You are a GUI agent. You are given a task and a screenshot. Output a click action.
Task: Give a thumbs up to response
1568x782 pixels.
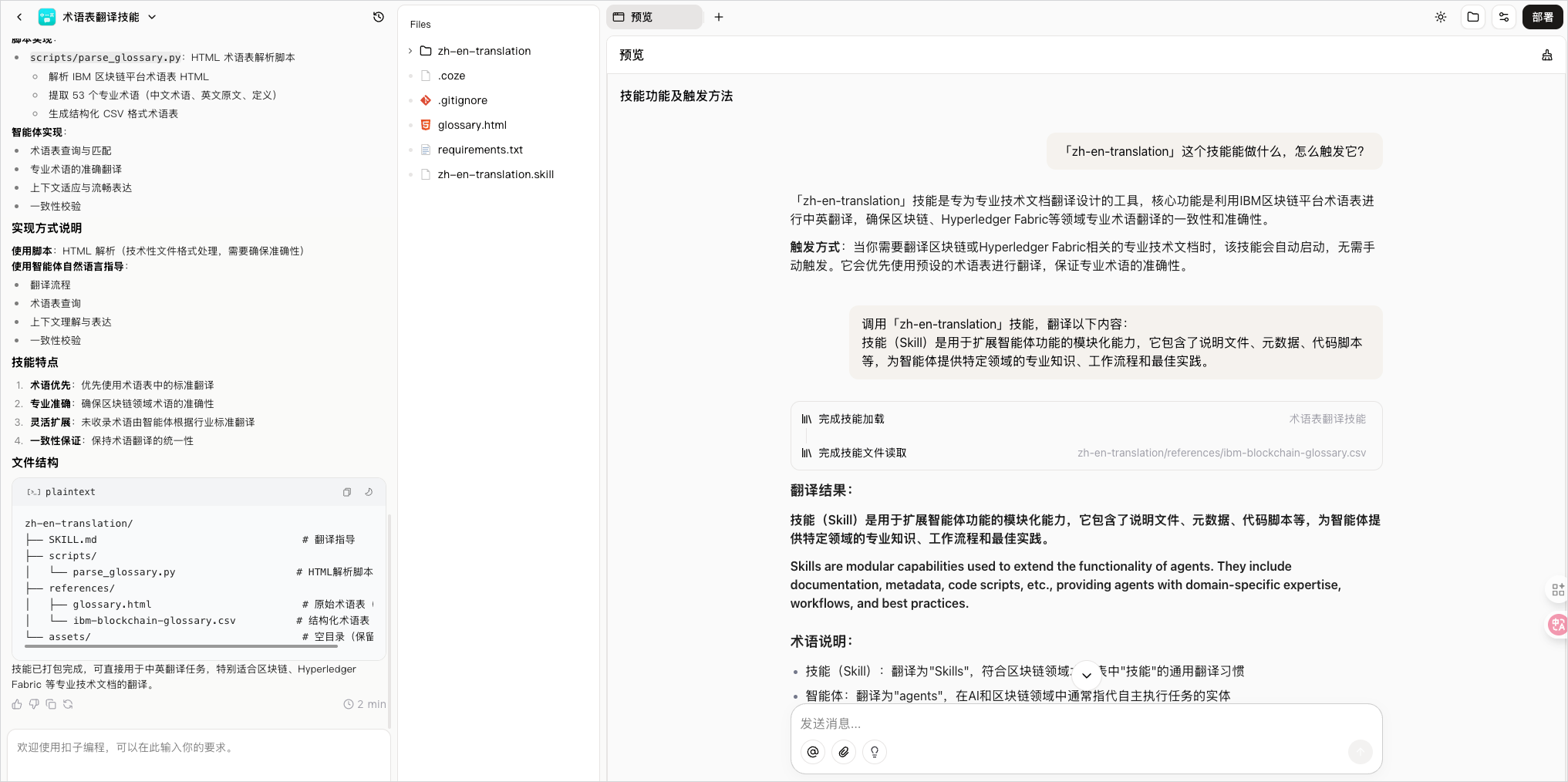tap(17, 704)
